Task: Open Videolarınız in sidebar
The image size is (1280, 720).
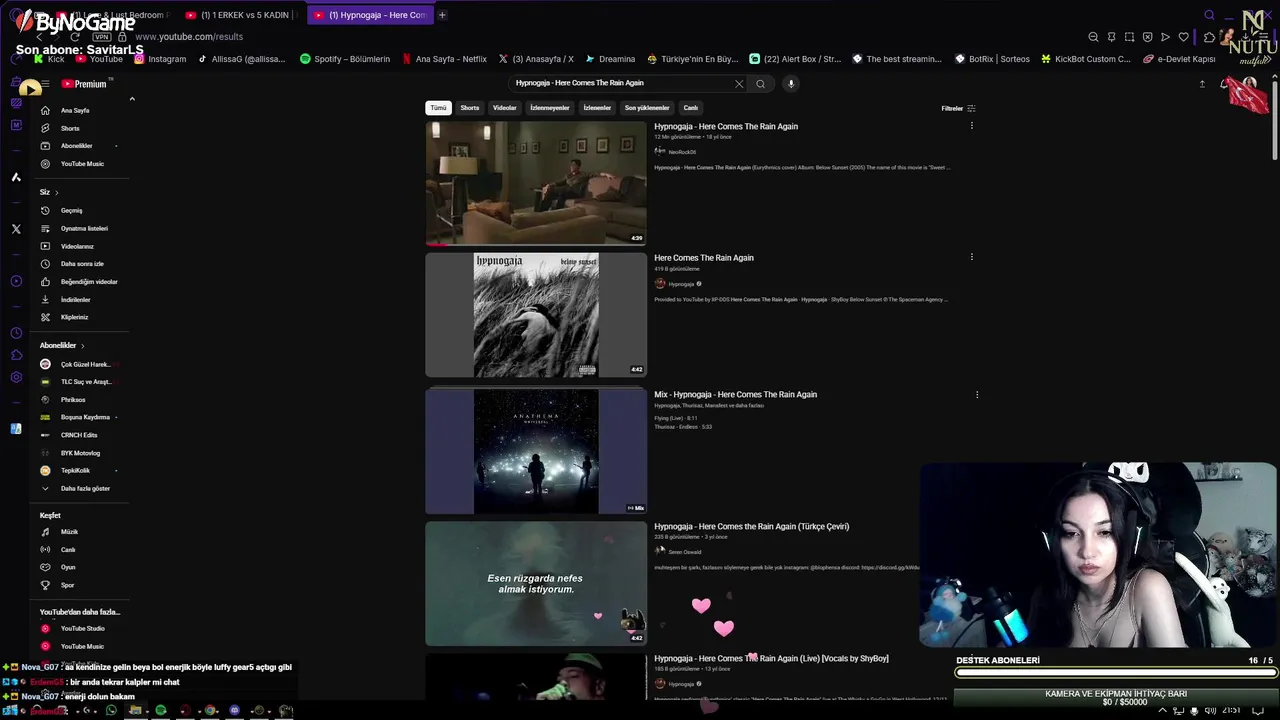Action: click(76, 246)
